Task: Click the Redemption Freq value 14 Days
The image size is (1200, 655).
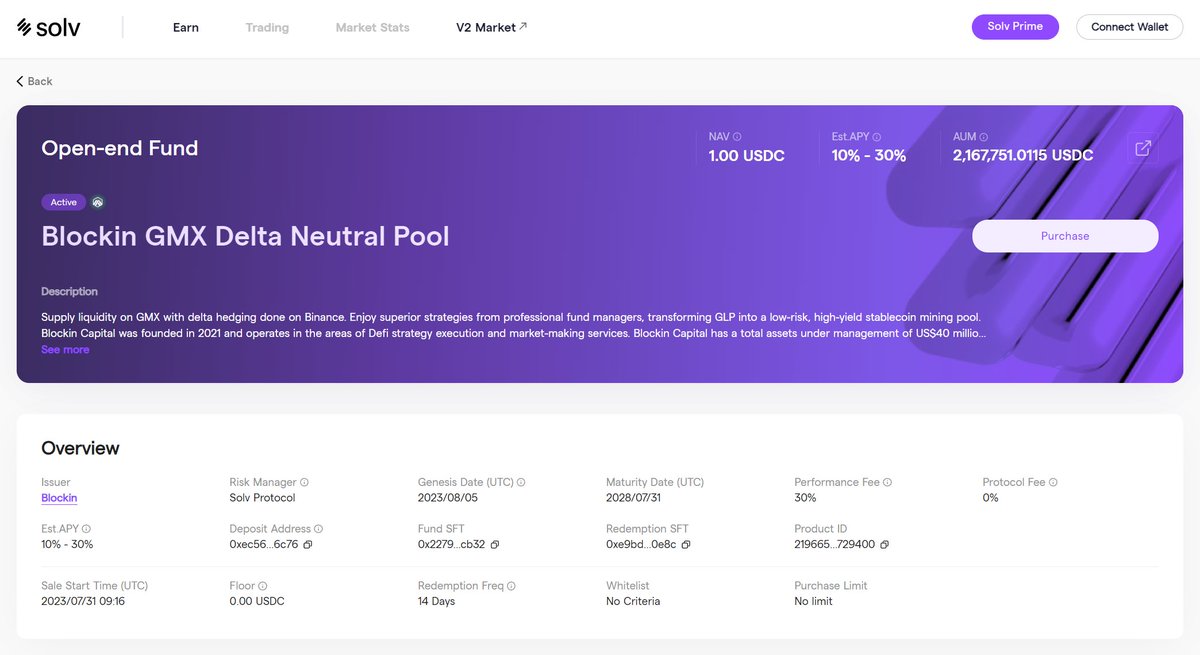Action: point(436,602)
